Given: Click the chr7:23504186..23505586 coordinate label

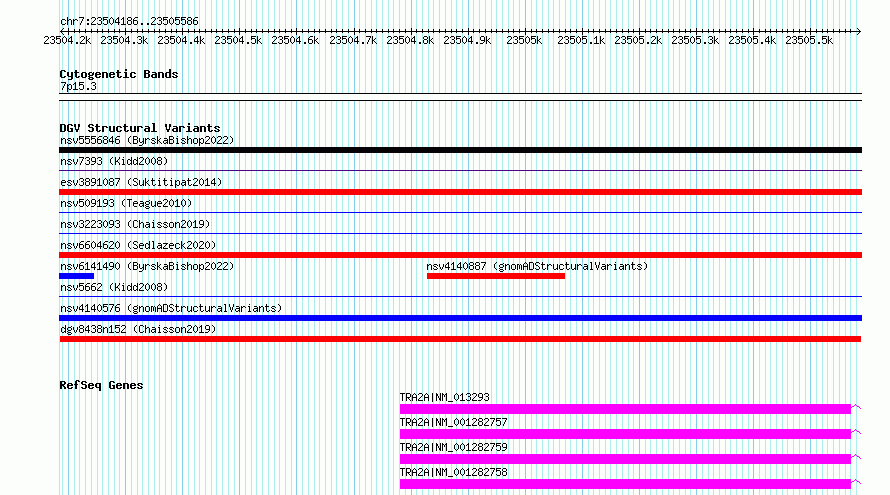Looking at the screenshot, I should coord(129,22).
